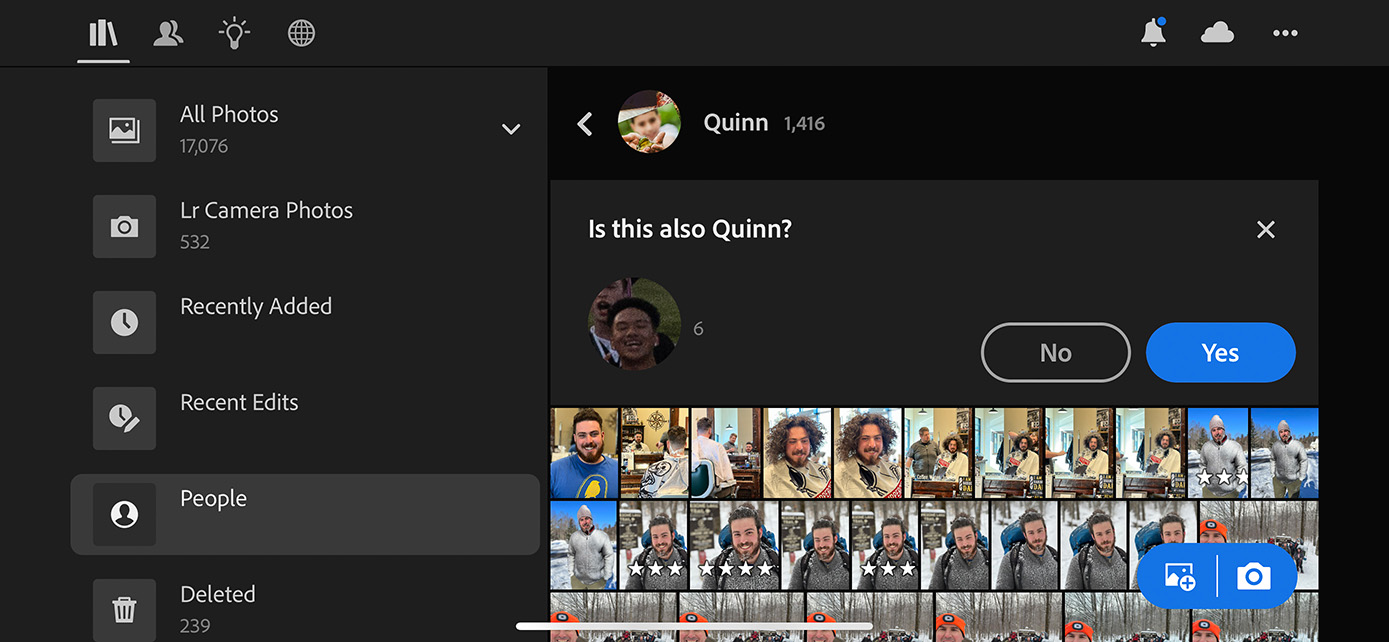Add photos using the import icon

1178,576
